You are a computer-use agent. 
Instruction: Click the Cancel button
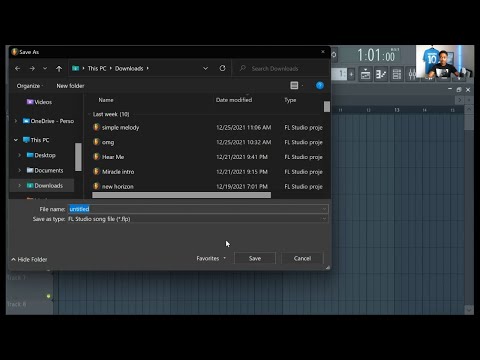click(302, 258)
